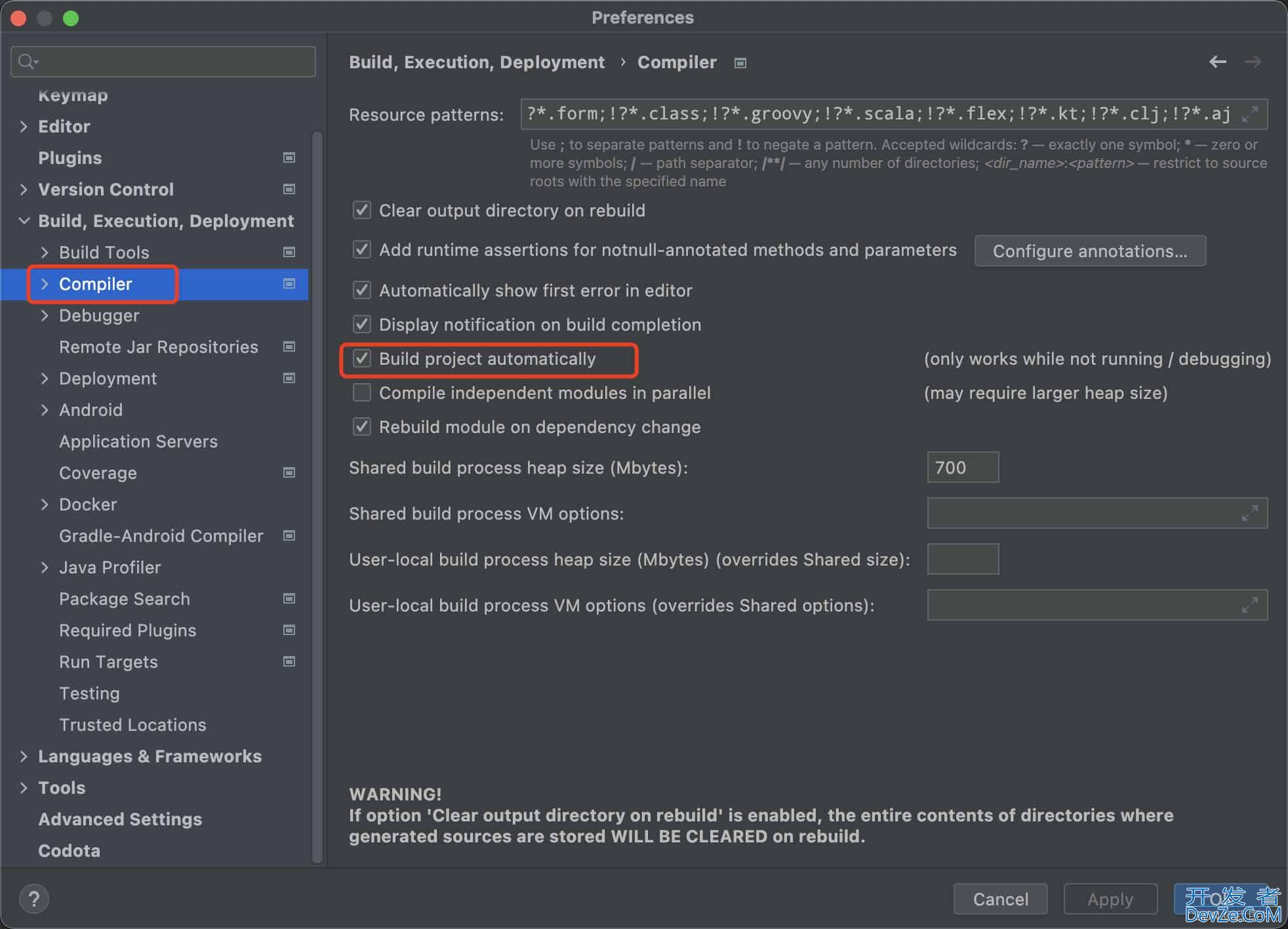
Task: Expand the Java Profiler node
Action: (45, 567)
